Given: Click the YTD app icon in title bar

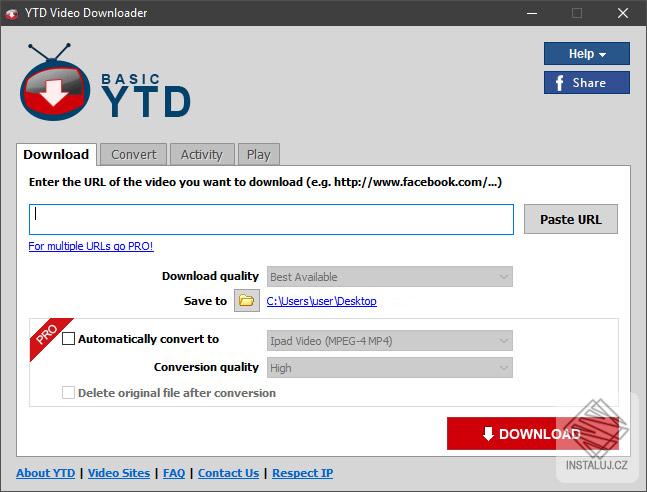Looking at the screenshot, I should pos(11,14).
